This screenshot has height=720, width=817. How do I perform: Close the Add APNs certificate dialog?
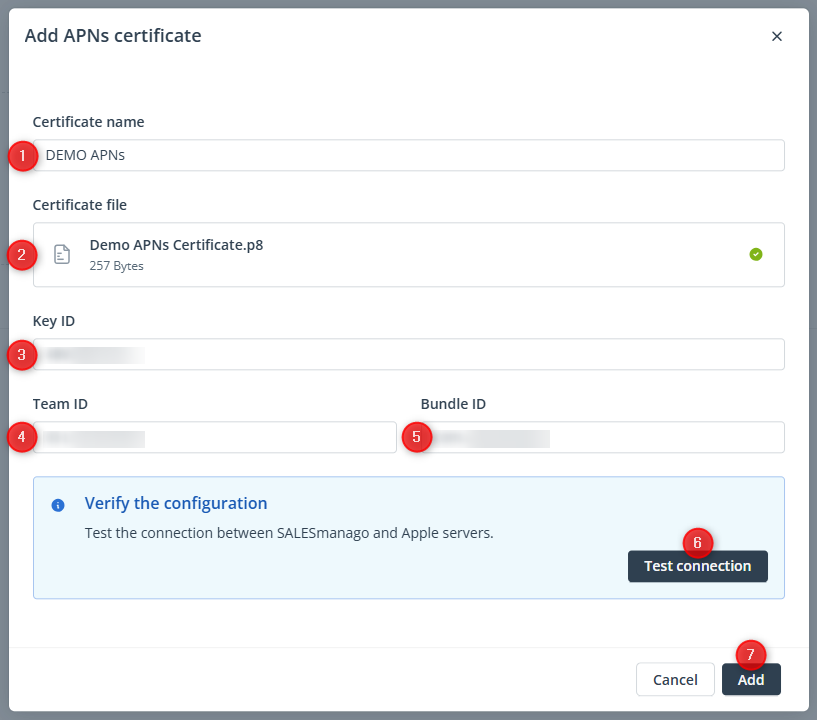point(776,36)
